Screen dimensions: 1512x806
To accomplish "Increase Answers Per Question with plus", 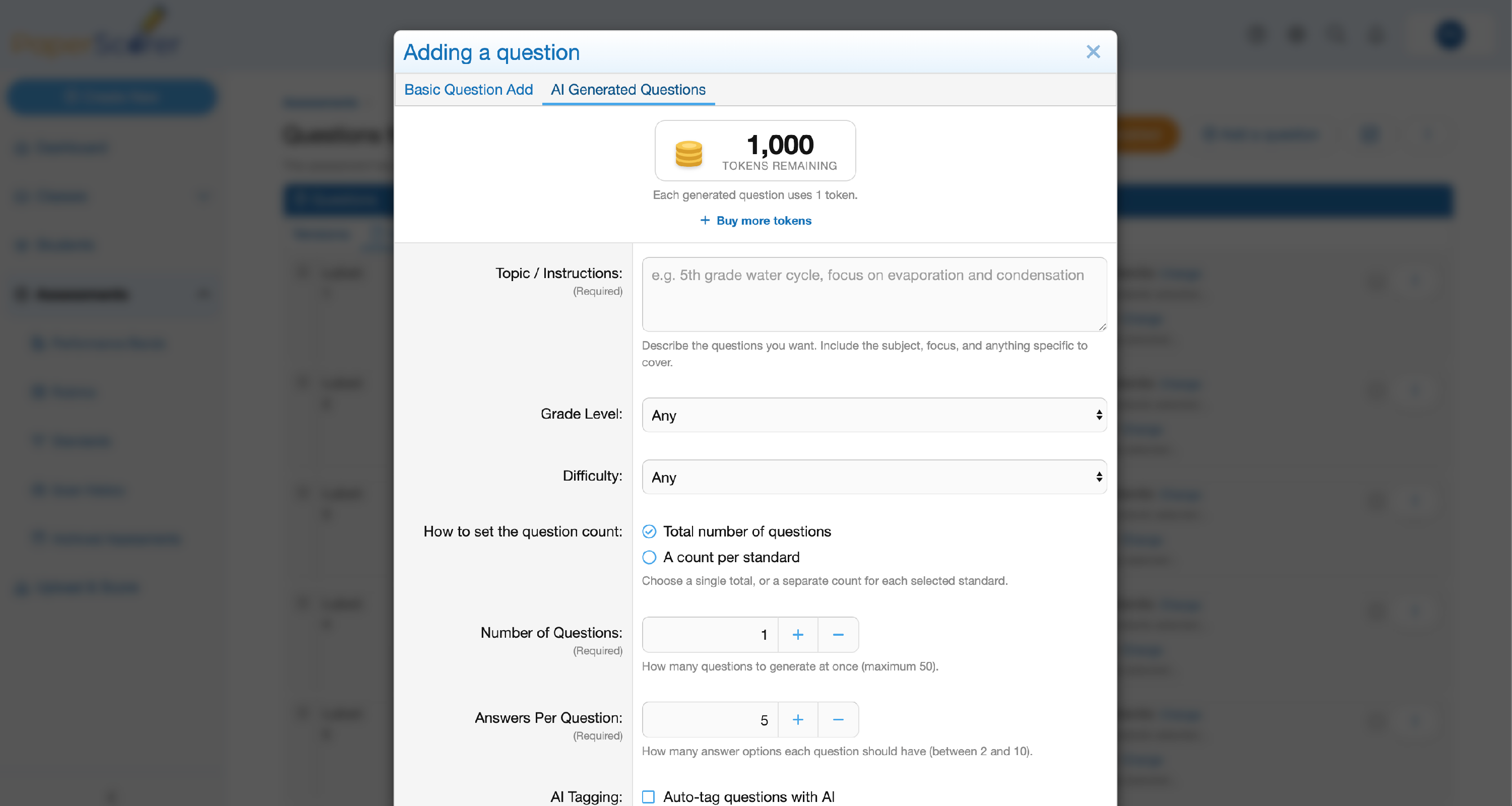I will point(798,720).
